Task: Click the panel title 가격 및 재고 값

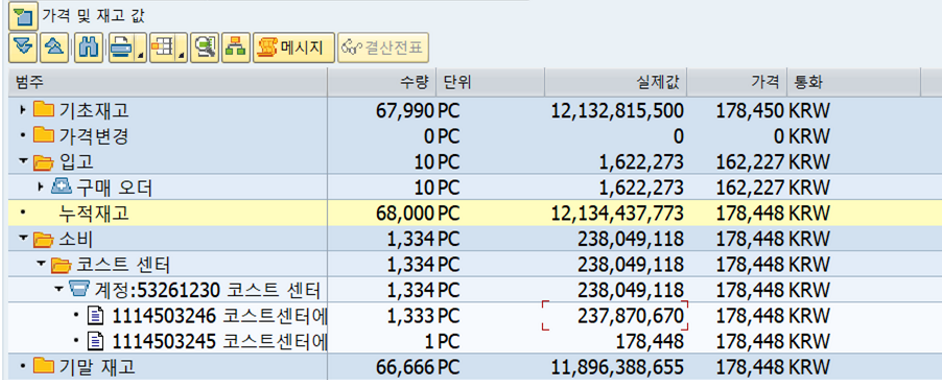Action: 93,16
